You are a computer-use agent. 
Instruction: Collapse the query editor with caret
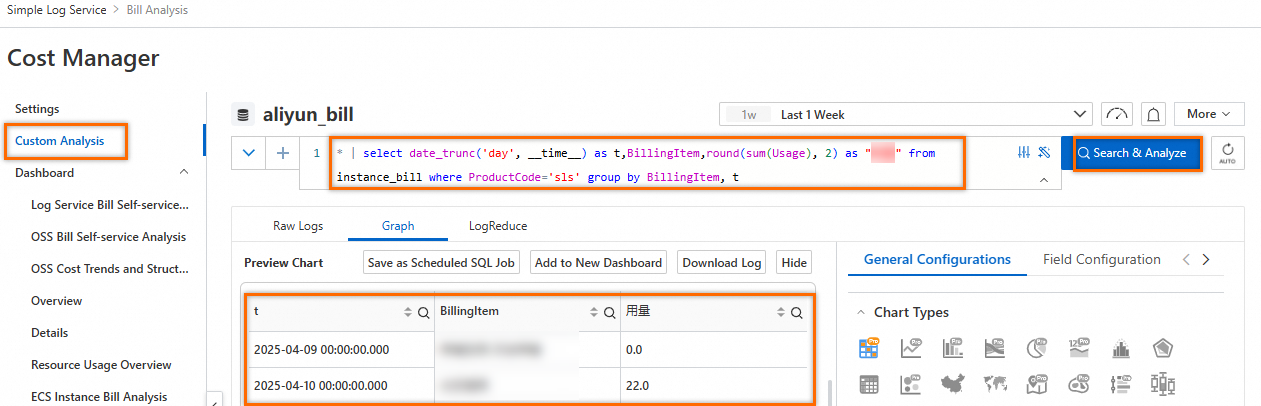pyautogui.click(x=1044, y=180)
